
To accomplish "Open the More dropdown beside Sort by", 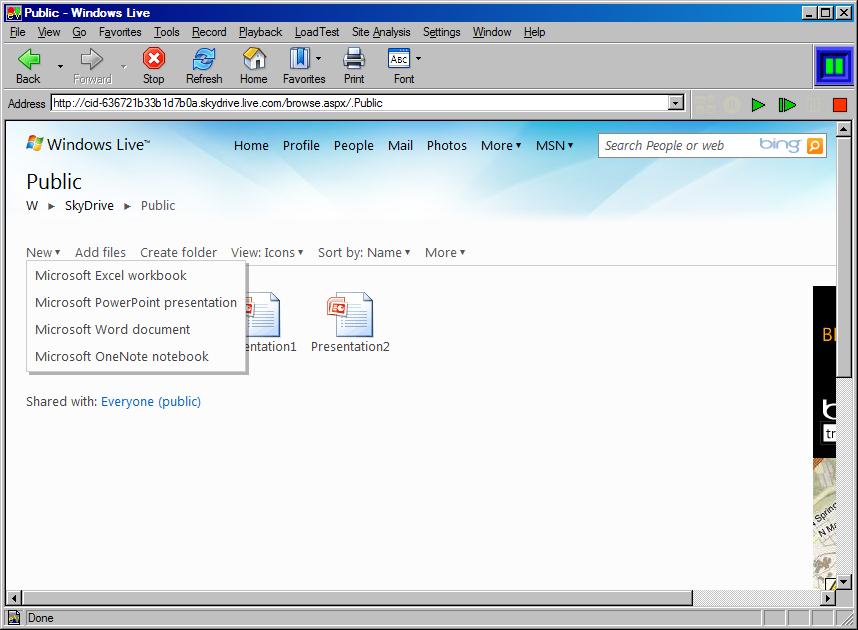I will 445,252.
